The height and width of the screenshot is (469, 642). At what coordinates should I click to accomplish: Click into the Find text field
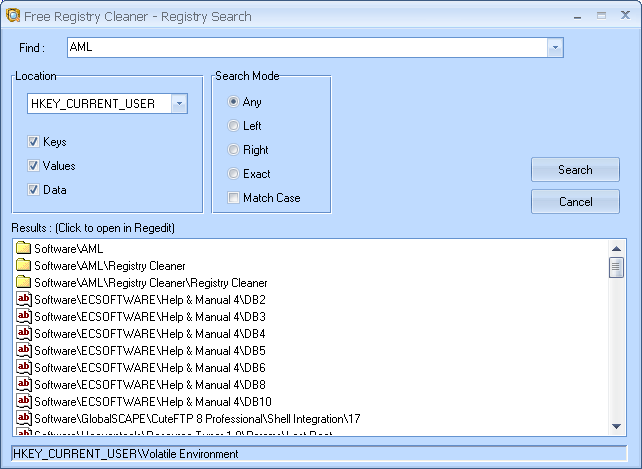click(307, 48)
